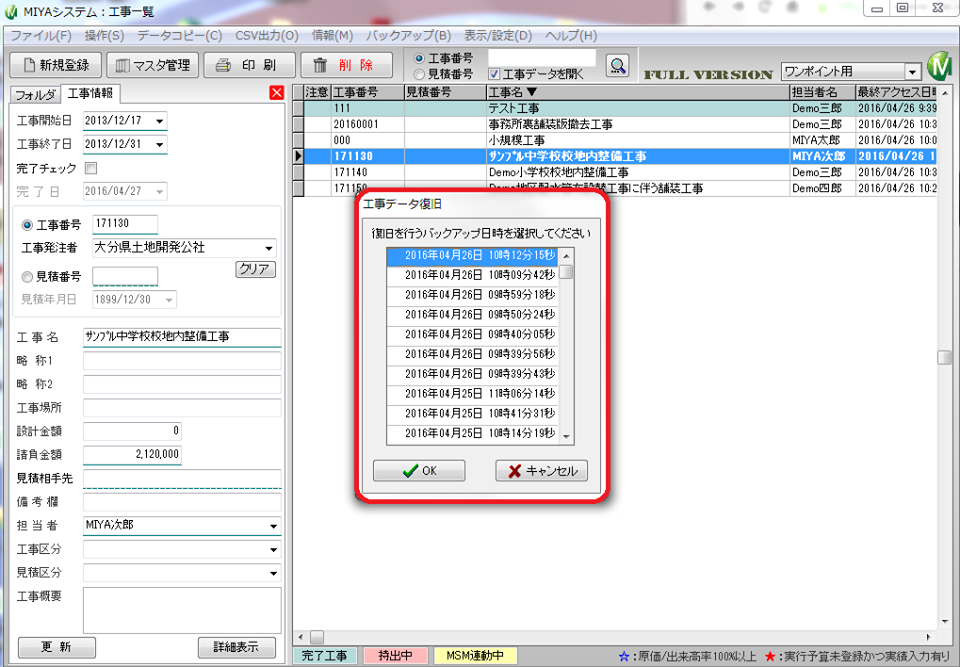Viewport: 960px width, 667px height.
Task: Select backup 2016年04月26日 09時59分18秒
Action: click(472, 295)
